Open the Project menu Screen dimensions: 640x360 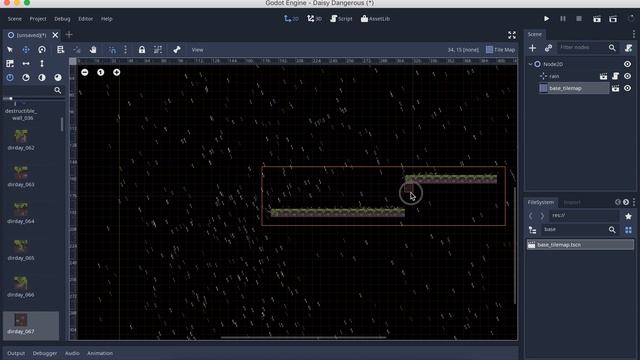(38, 19)
